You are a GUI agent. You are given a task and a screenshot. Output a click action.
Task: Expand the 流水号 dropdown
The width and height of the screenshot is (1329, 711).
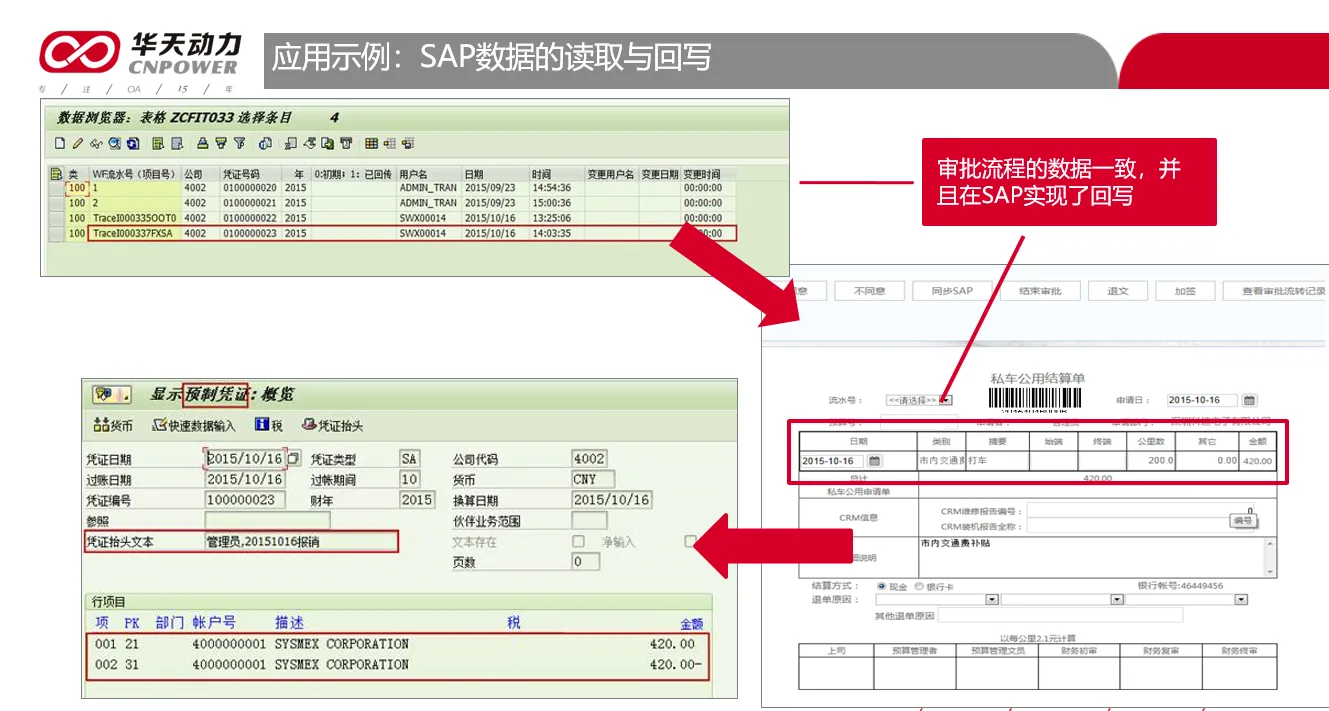coord(946,400)
